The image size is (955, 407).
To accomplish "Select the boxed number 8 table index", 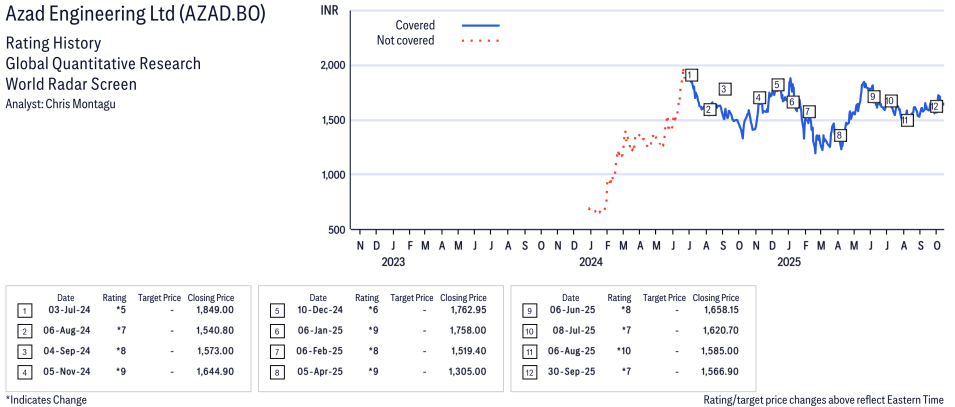I will pos(276,371).
